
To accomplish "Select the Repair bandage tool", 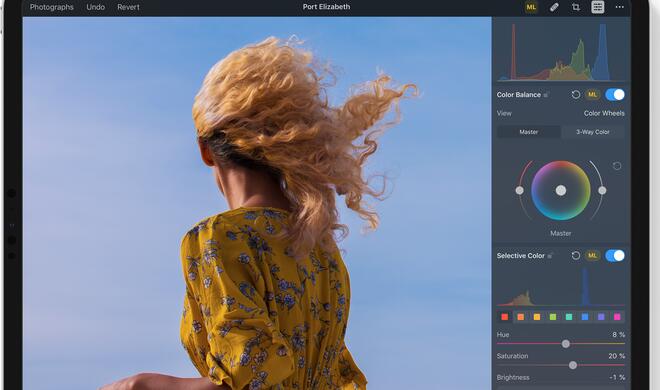I will [554, 7].
